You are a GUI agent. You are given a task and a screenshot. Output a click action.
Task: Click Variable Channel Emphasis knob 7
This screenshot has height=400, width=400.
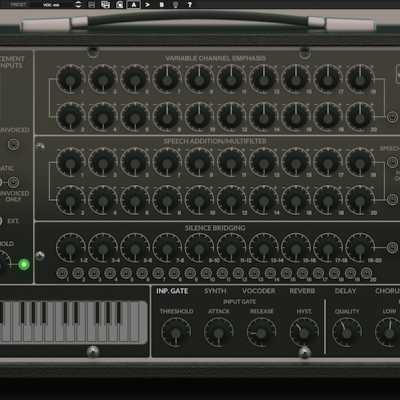click(x=167, y=79)
